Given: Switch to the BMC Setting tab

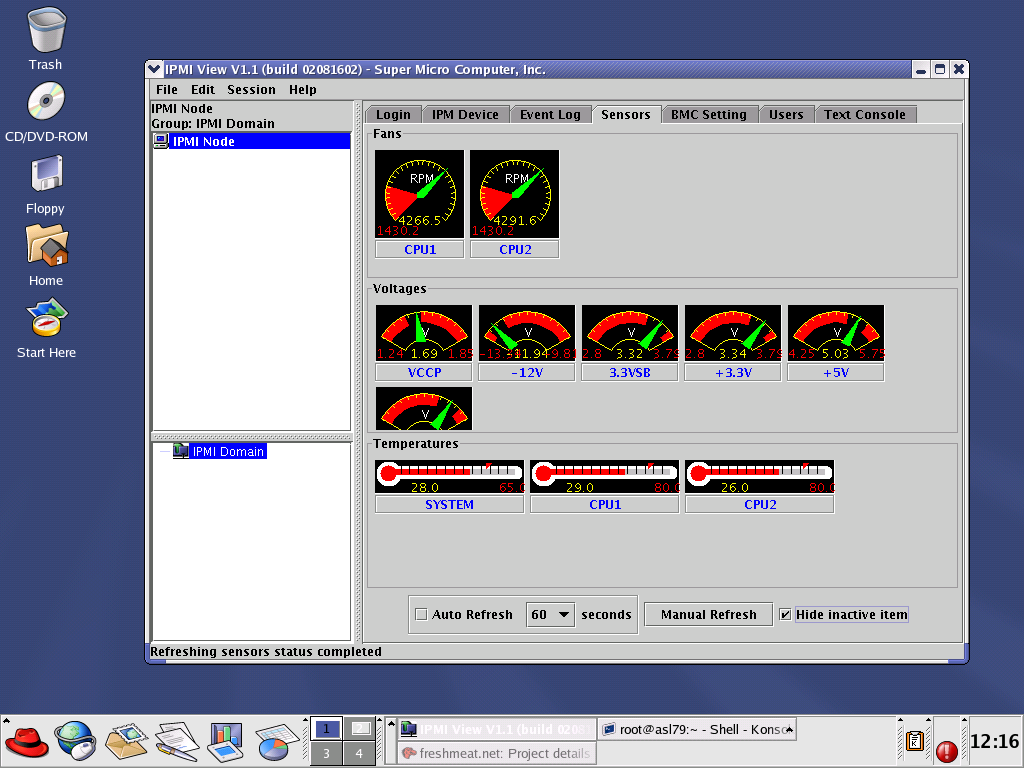Looking at the screenshot, I should (709, 114).
